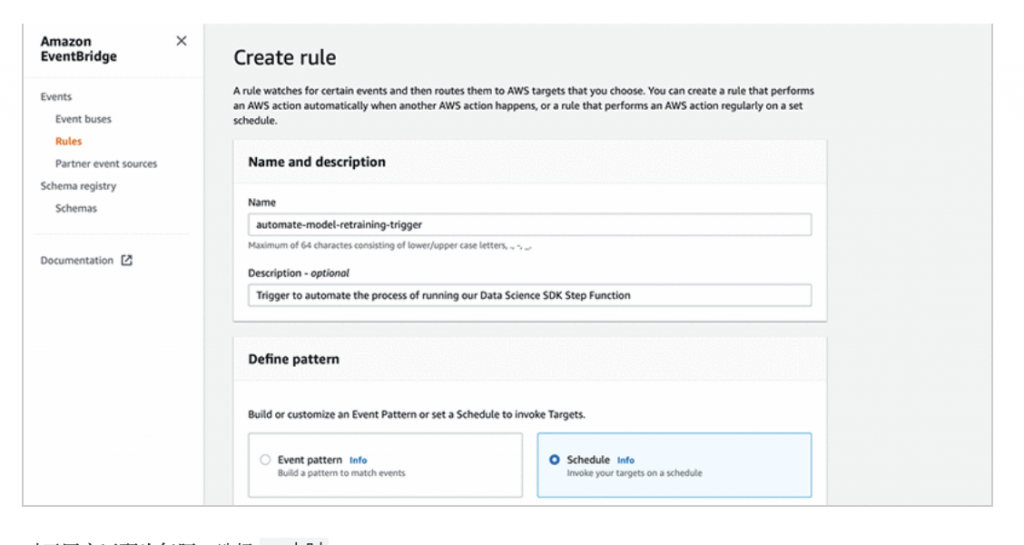Click the external link icon beside Documentation
Image resolution: width=1024 pixels, height=545 pixels.
(x=127, y=260)
